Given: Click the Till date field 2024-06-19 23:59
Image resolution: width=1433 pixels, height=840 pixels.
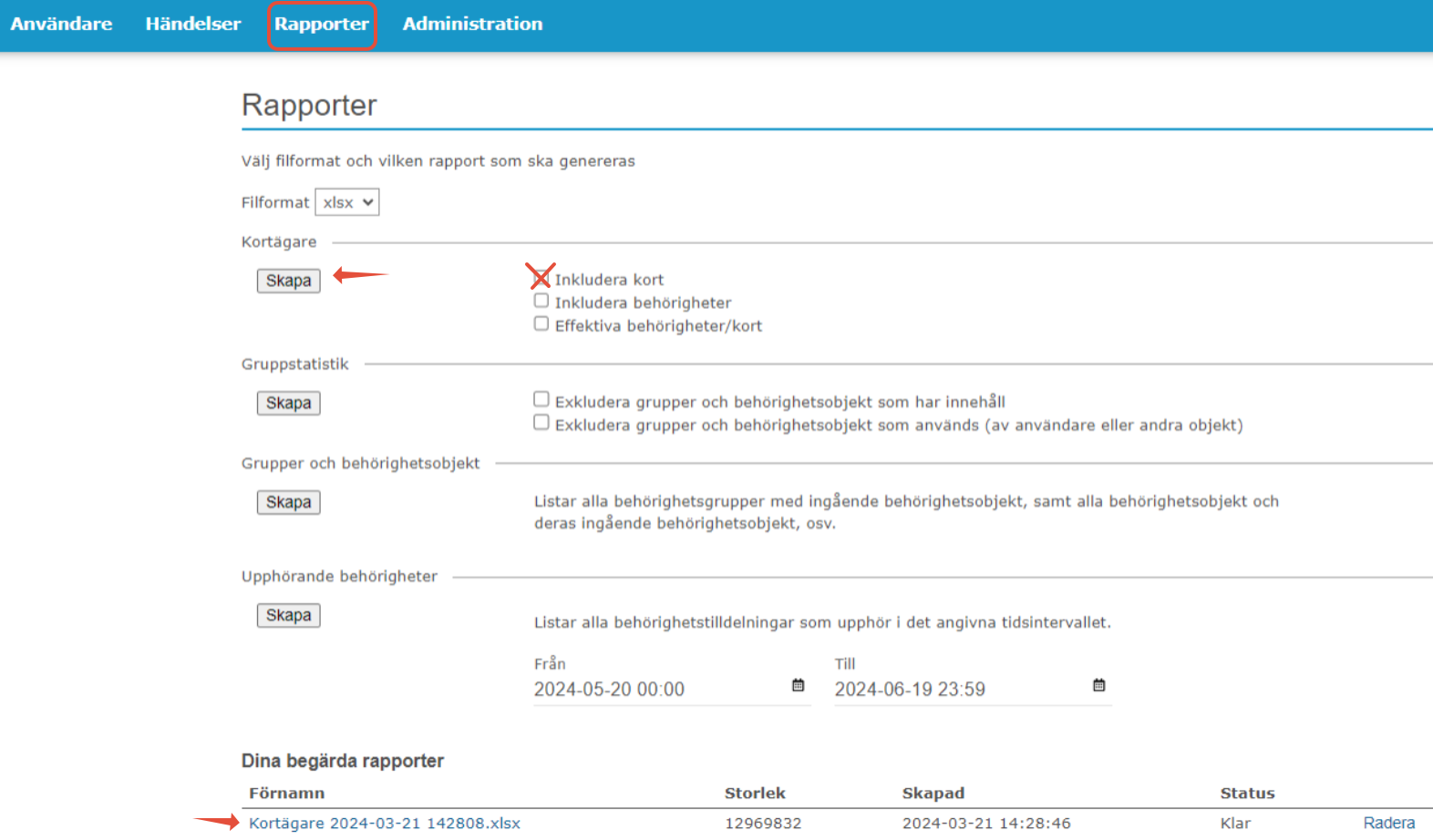Looking at the screenshot, I should pyautogui.click(x=973, y=690).
